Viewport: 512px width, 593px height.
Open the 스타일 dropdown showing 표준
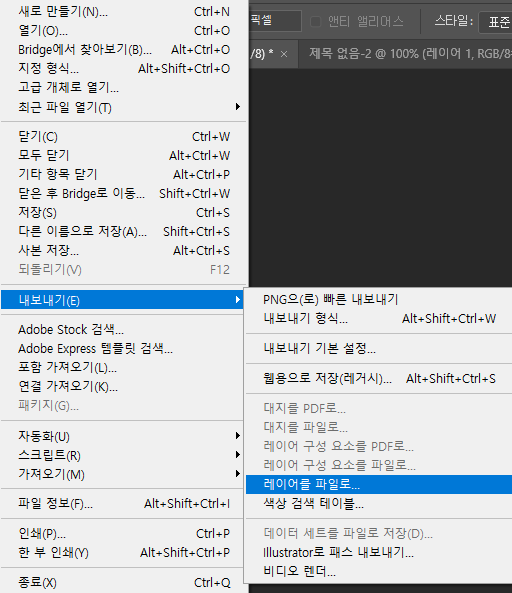click(495, 22)
